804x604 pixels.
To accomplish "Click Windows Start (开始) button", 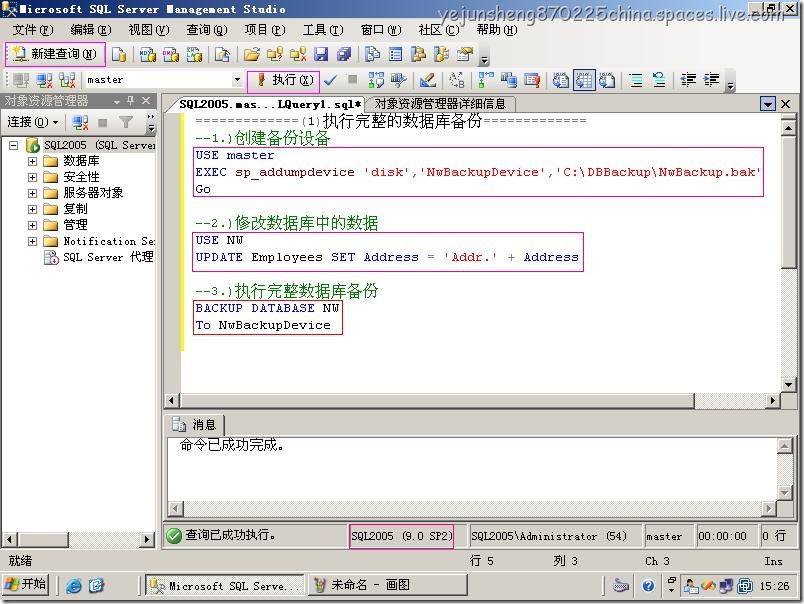I will [x=26, y=585].
